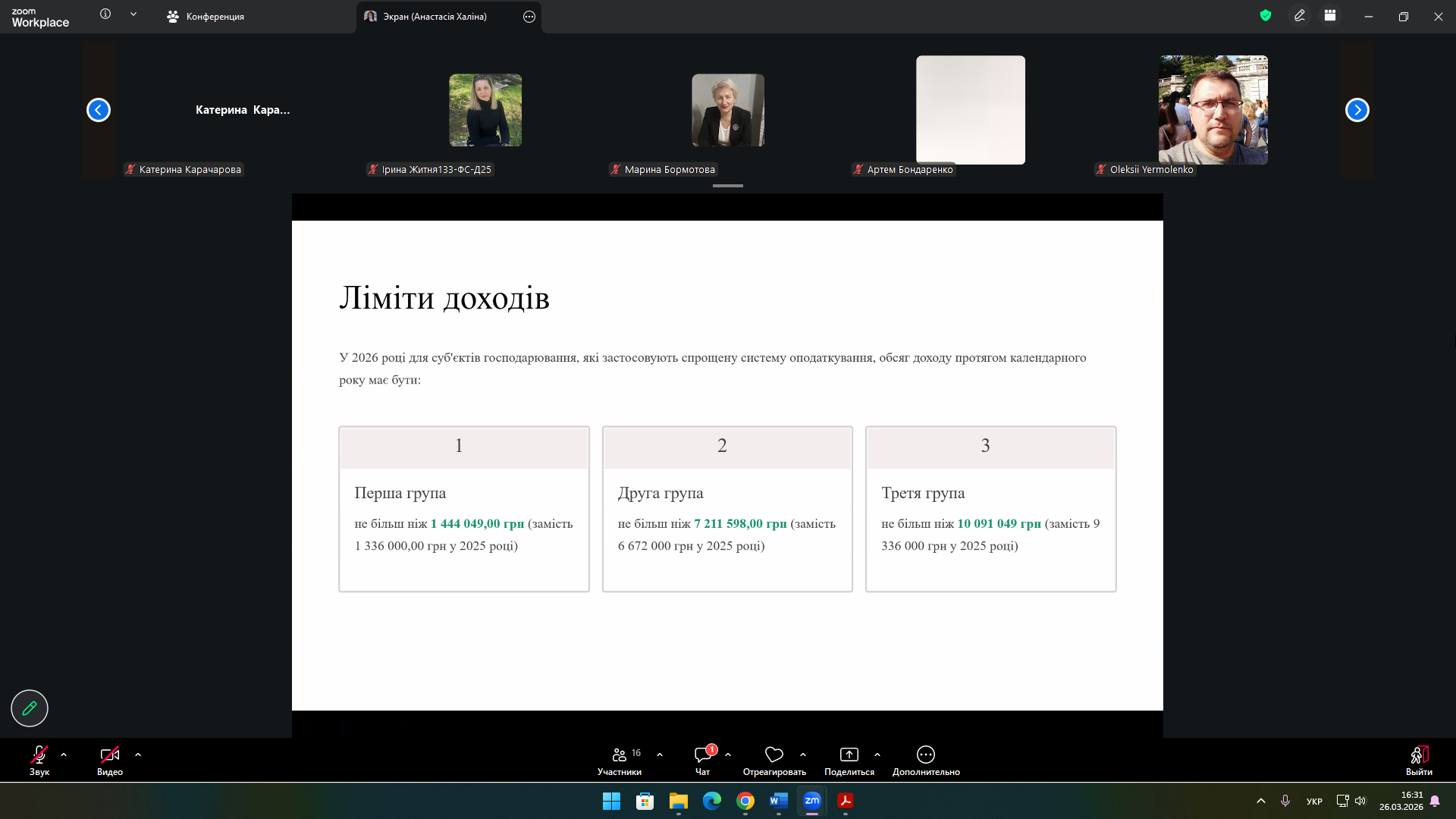The width and height of the screenshot is (1456, 819).
Task: Open the Chat panel
Action: click(x=703, y=755)
